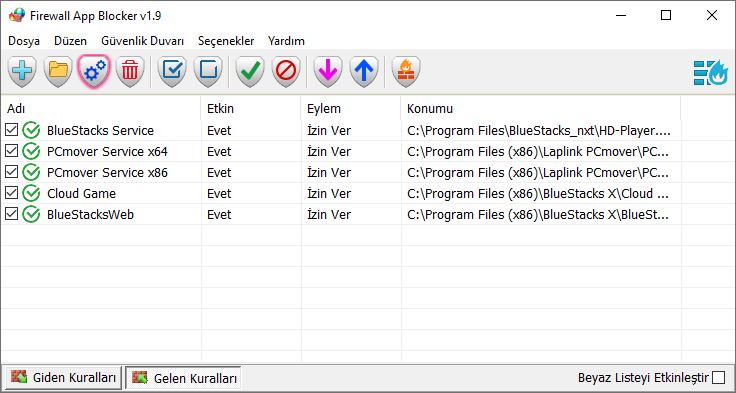Uncheck the BlueStacksWeb rule checkbox

tap(11, 214)
